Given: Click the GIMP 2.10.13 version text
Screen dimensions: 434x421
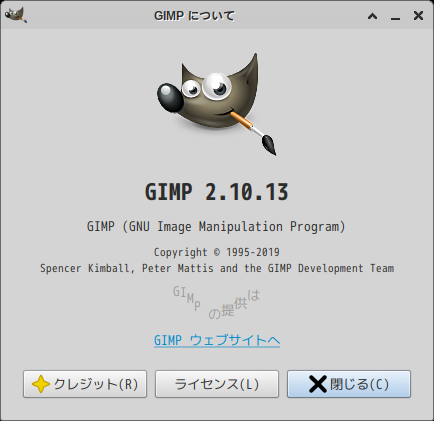Looking at the screenshot, I should click(217, 192).
